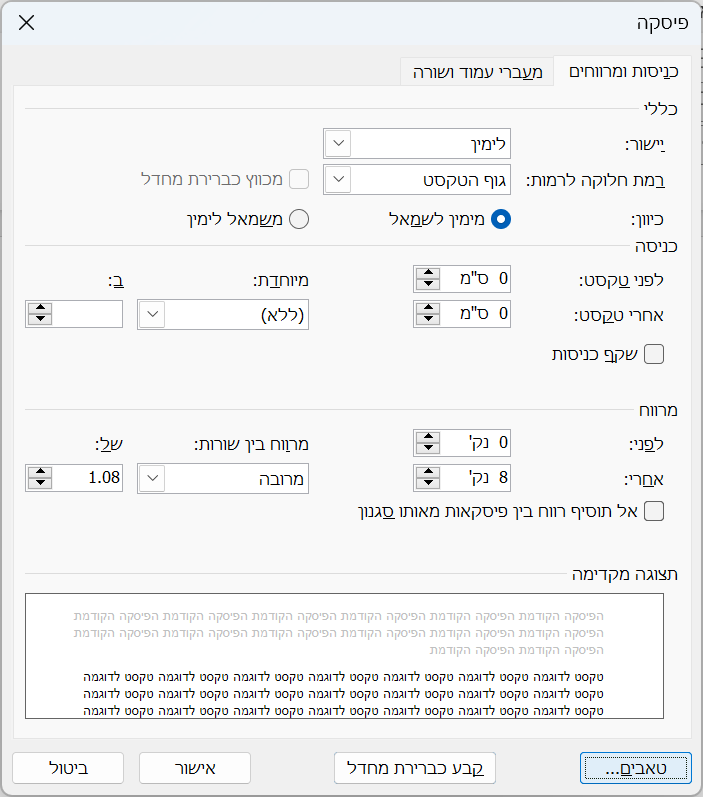
Task: Increase the spacing אחרי value
Action: (x=429, y=472)
